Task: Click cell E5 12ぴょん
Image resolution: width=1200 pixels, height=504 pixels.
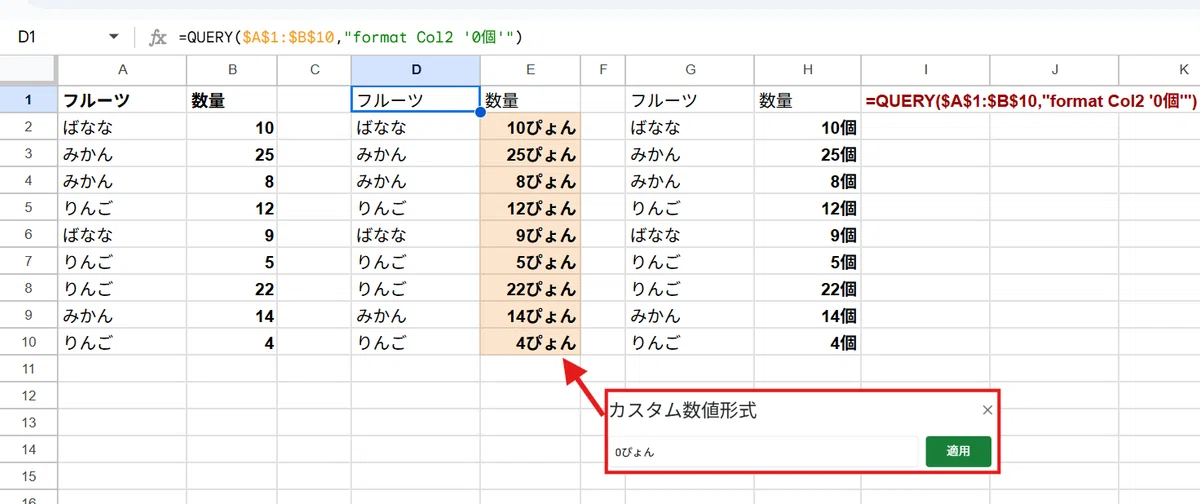Action: click(530, 208)
